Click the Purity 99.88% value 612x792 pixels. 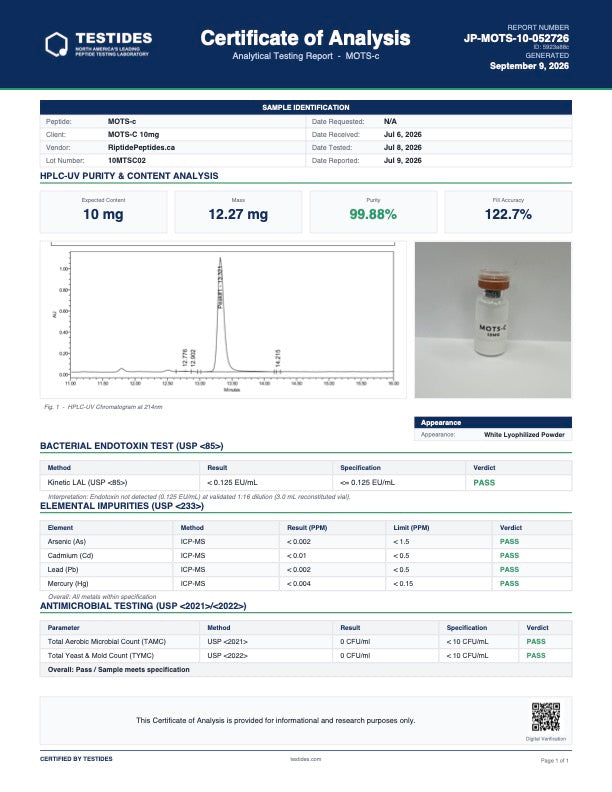tap(373, 214)
